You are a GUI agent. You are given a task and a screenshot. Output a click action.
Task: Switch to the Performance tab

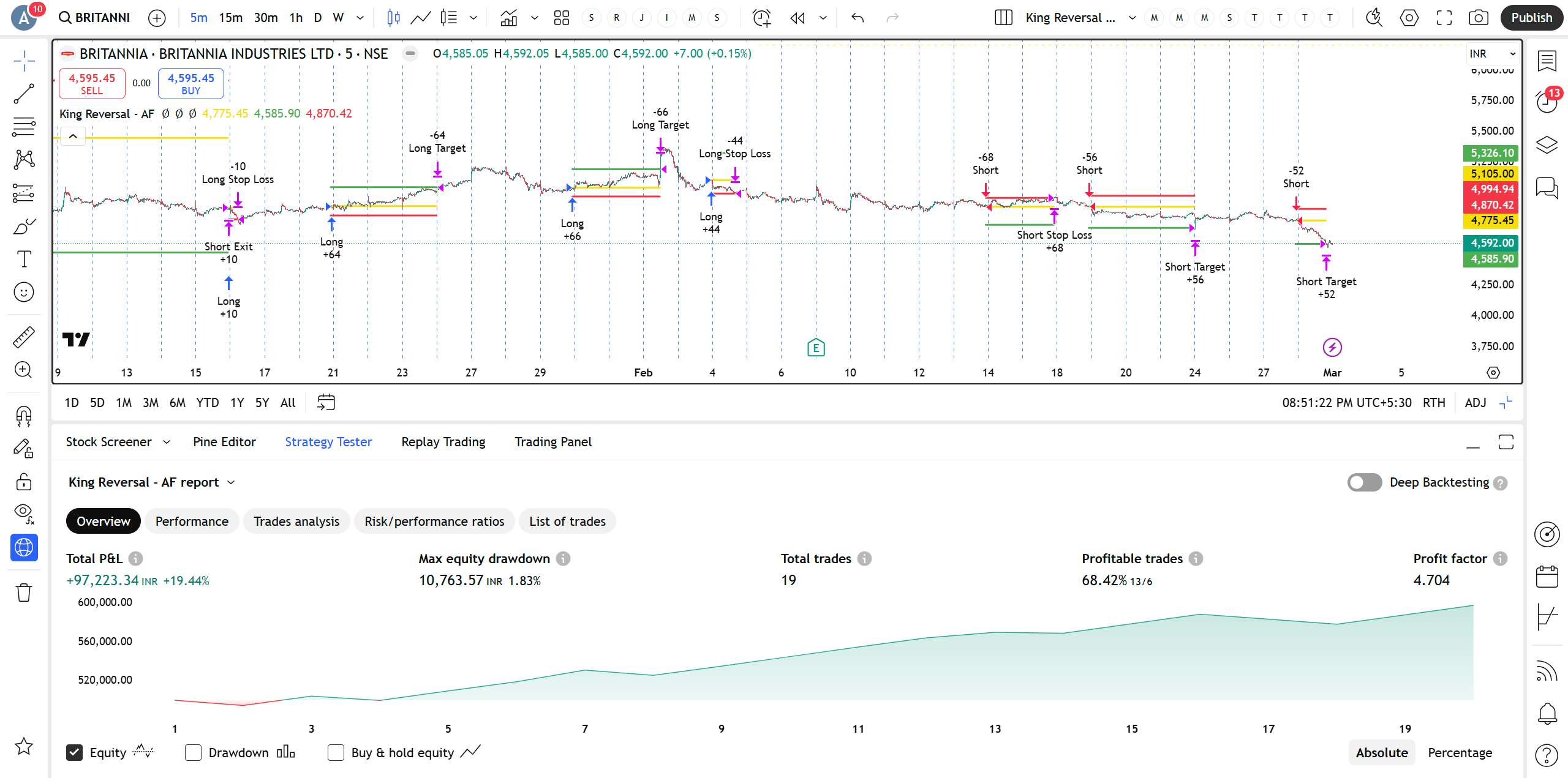tap(192, 522)
